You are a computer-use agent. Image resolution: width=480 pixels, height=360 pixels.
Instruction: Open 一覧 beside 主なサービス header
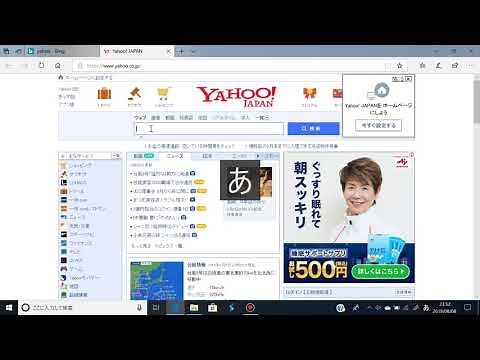coord(116,156)
